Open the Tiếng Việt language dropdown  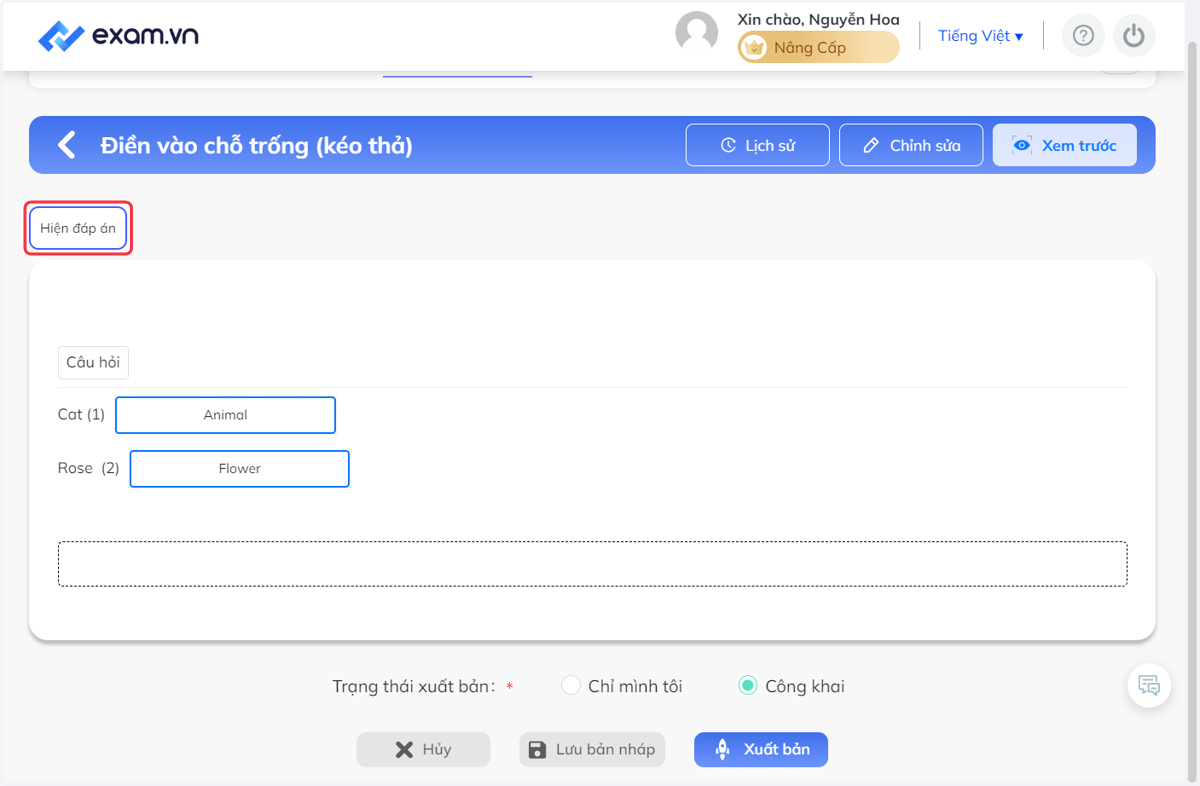980,36
